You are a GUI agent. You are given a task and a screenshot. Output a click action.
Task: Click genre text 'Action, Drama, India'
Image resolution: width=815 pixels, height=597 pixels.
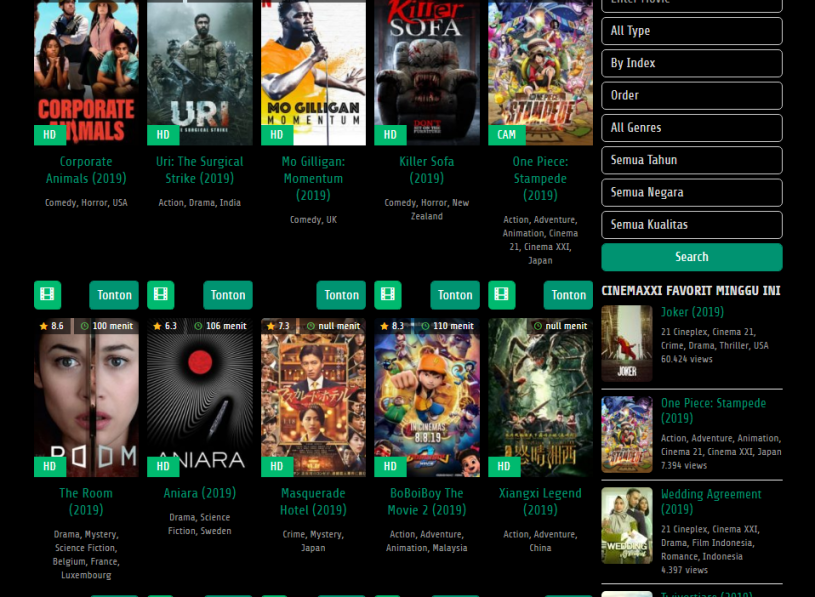(200, 203)
